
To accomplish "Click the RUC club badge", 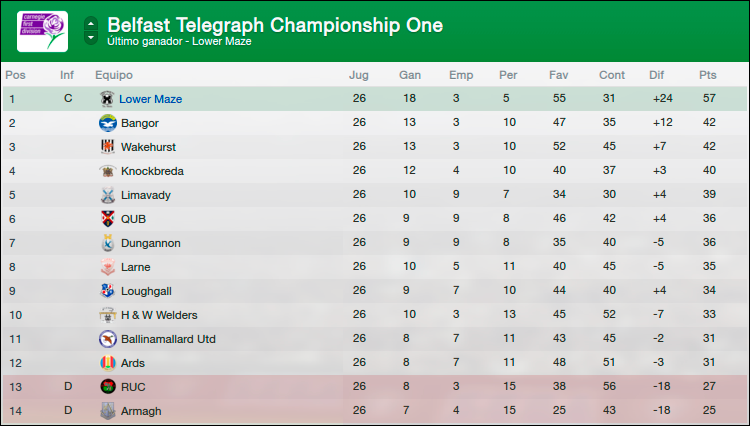I will (108, 386).
